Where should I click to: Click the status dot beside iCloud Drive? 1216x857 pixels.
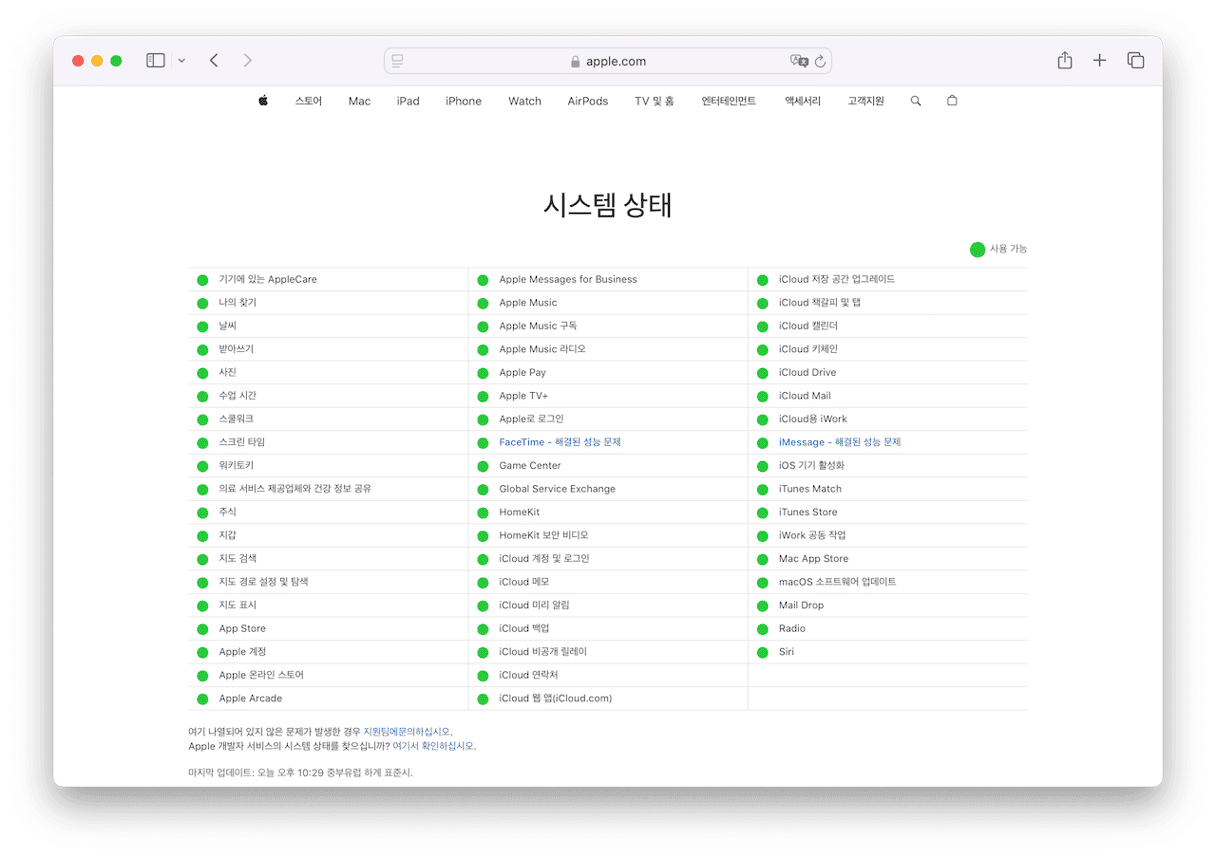coord(763,373)
